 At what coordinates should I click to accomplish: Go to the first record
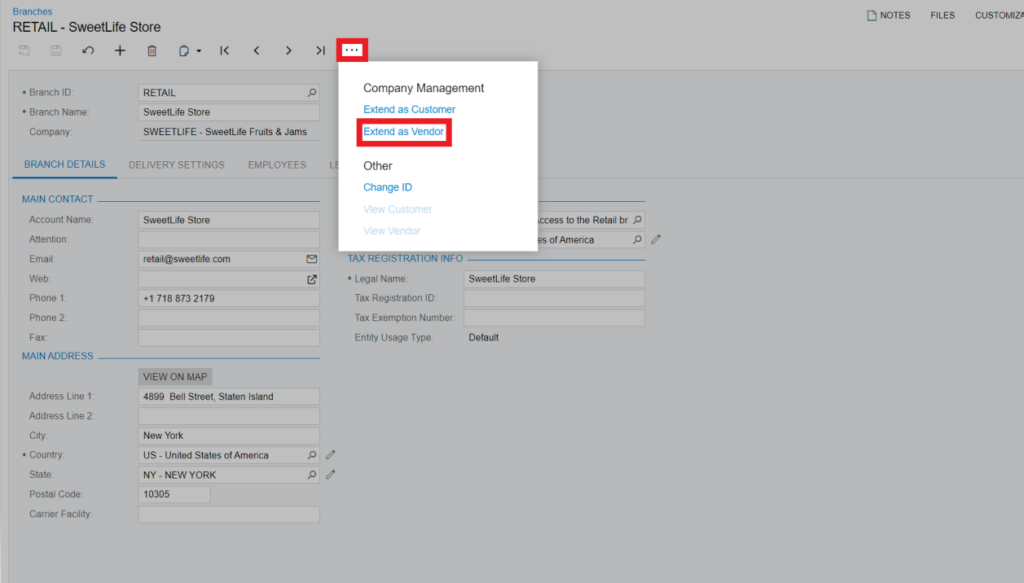(224, 50)
